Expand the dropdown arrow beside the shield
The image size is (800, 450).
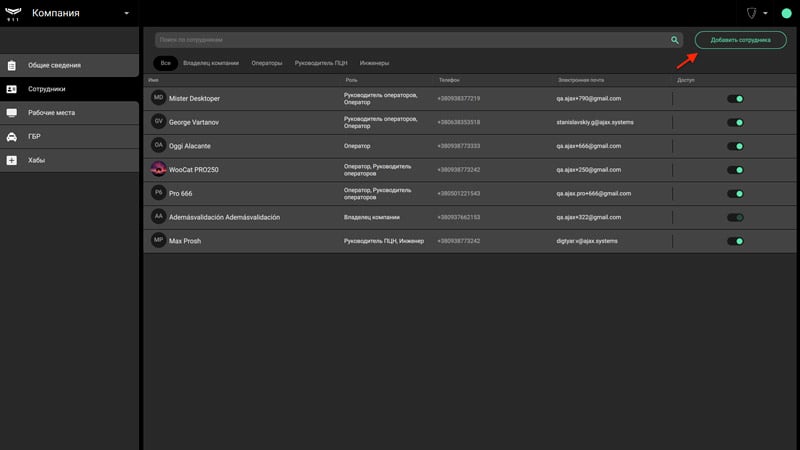pyautogui.click(x=765, y=13)
